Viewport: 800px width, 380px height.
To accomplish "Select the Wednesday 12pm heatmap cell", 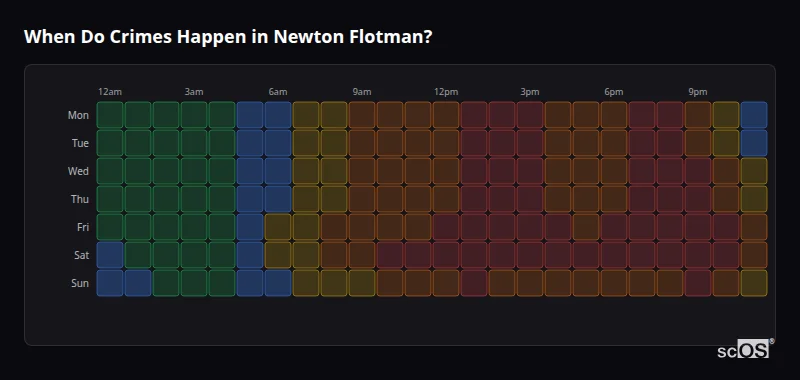I will pyautogui.click(x=446, y=171).
